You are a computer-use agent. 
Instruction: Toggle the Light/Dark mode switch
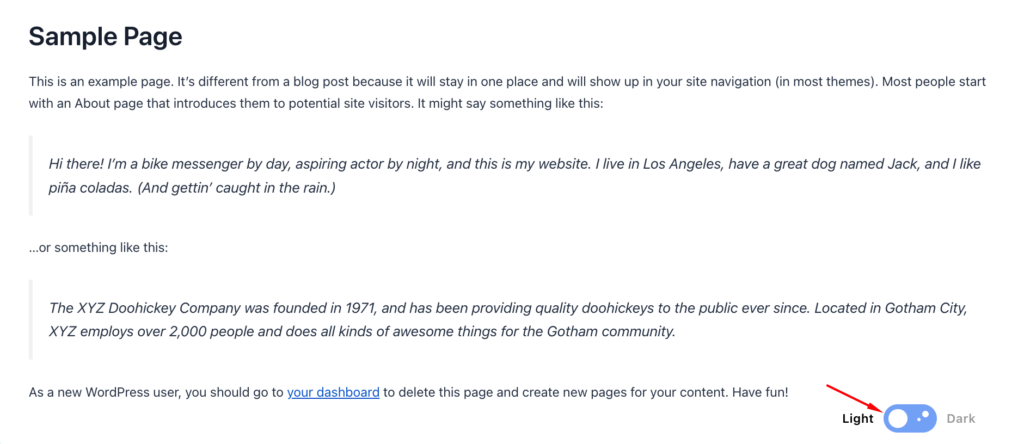pos(910,419)
